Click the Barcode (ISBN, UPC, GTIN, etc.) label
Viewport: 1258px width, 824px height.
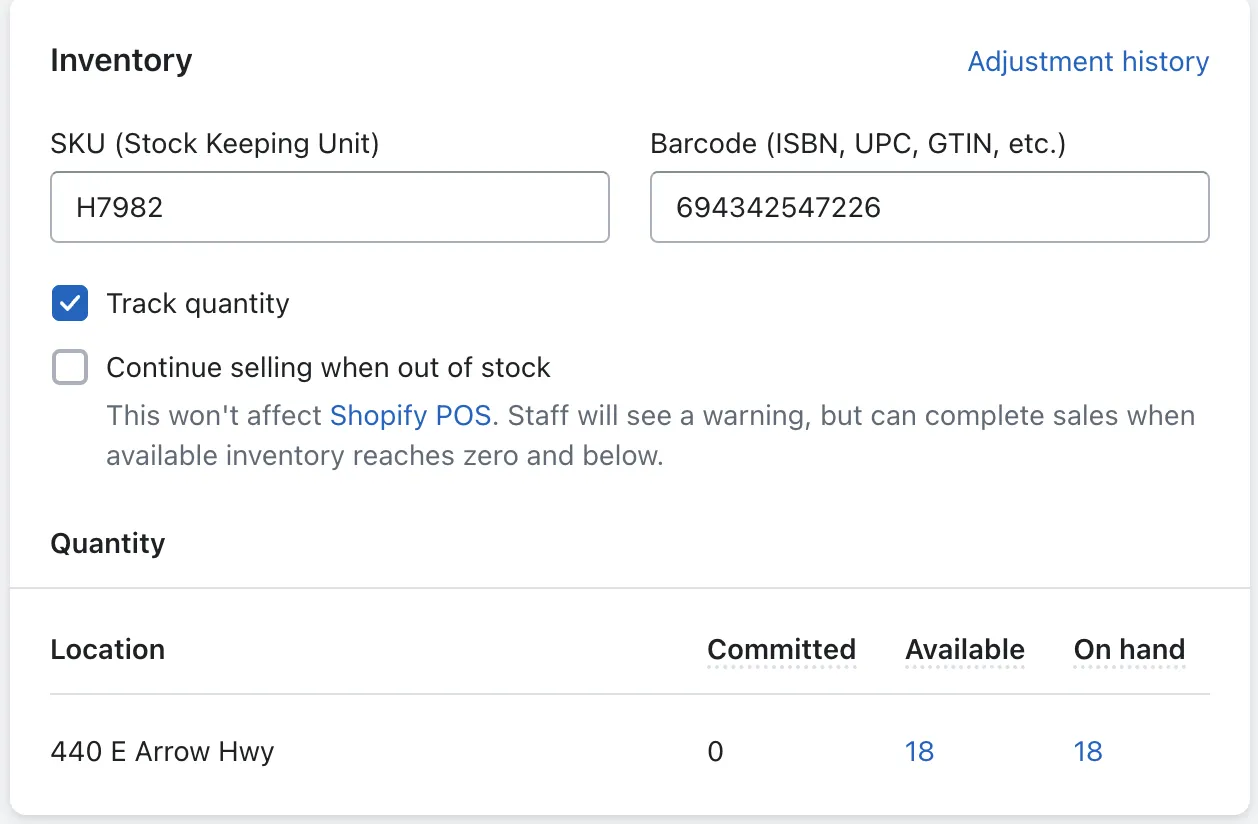(858, 144)
